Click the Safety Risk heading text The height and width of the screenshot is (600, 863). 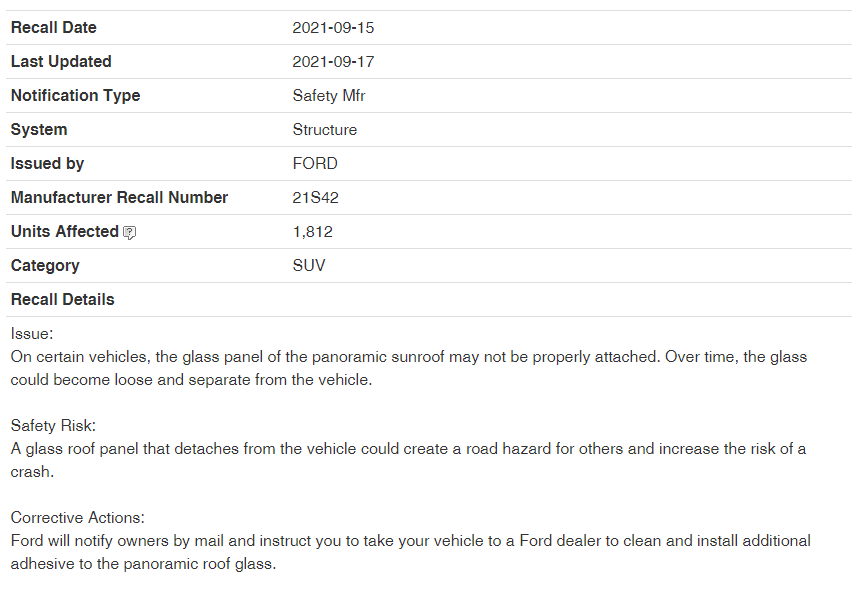(x=53, y=426)
